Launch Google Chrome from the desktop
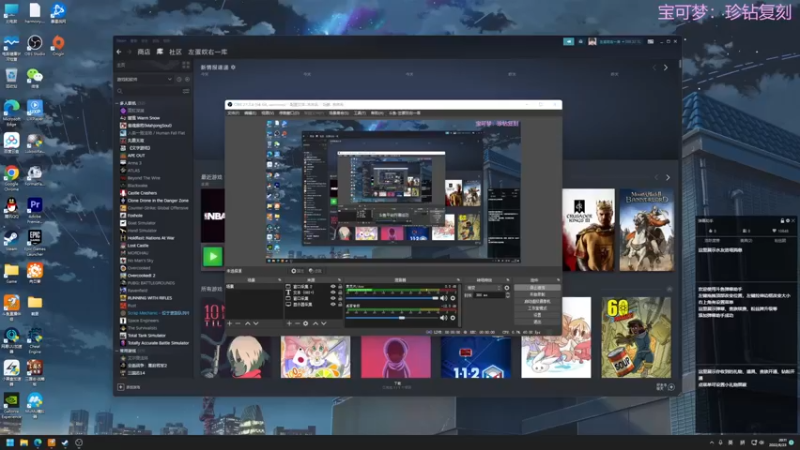The height and width of the screenshot is (450, 800). (11, 176)
